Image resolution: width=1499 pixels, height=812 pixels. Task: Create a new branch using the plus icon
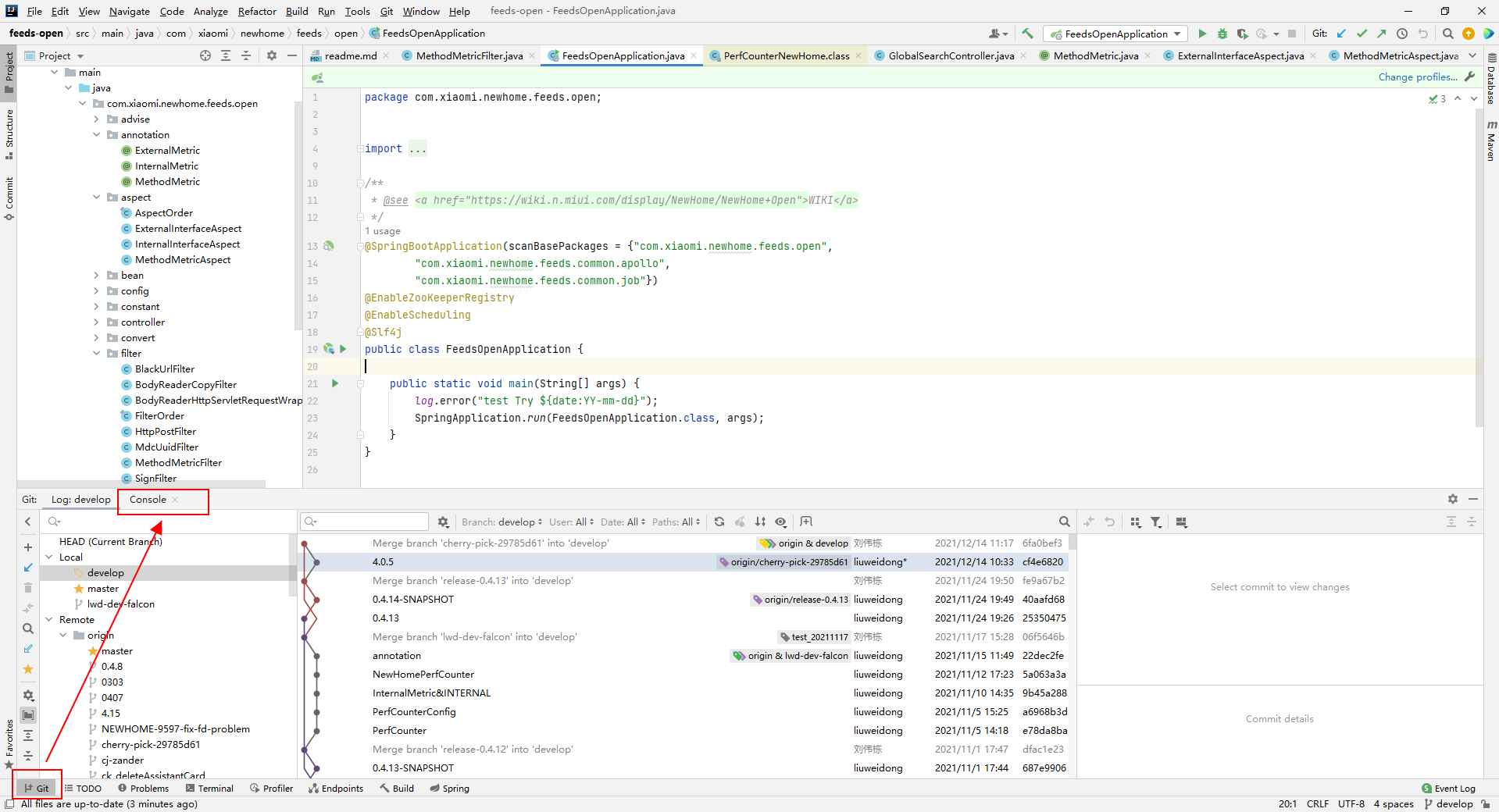coord(27,547)
